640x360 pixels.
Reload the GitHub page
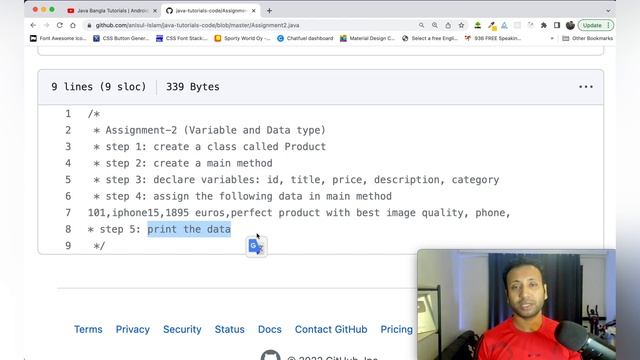60,25
